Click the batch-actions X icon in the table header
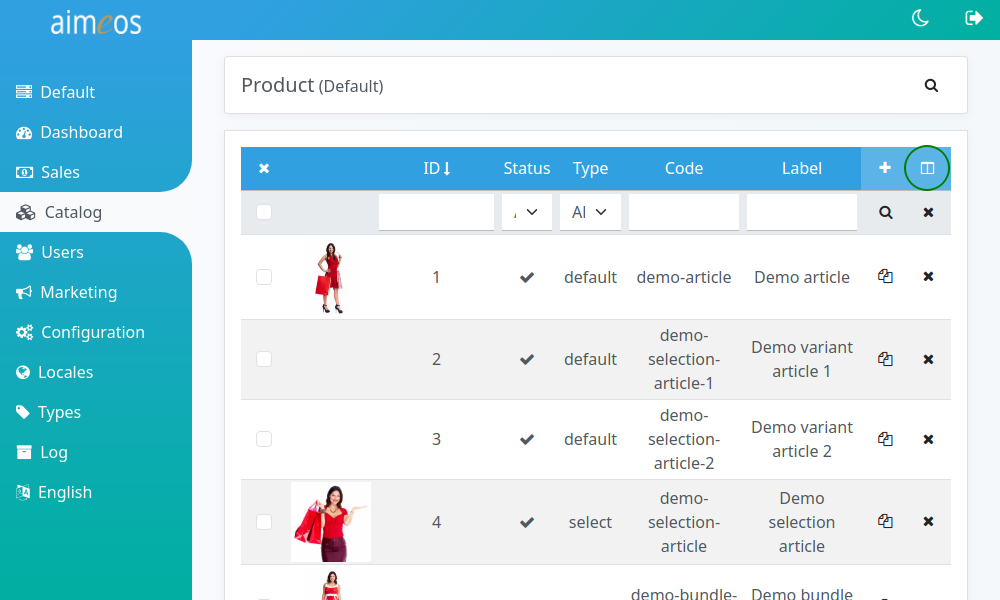 coord(264,168)
